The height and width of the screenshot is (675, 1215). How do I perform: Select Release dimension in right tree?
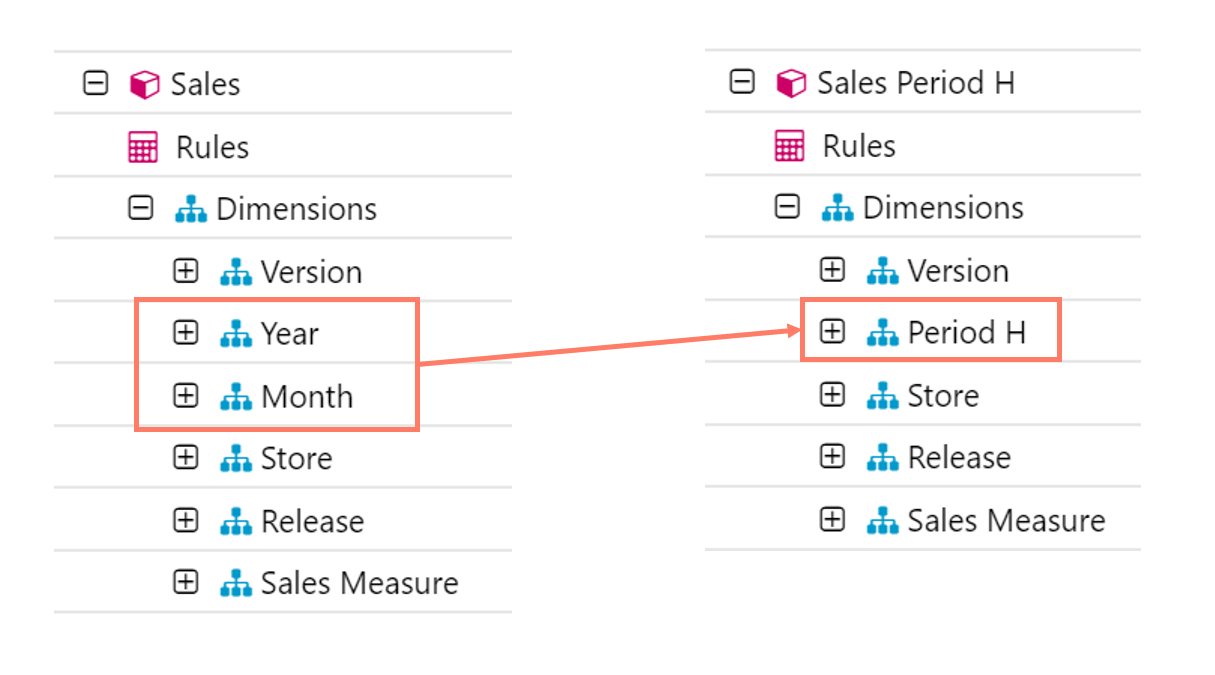click(x=959, y=458)
